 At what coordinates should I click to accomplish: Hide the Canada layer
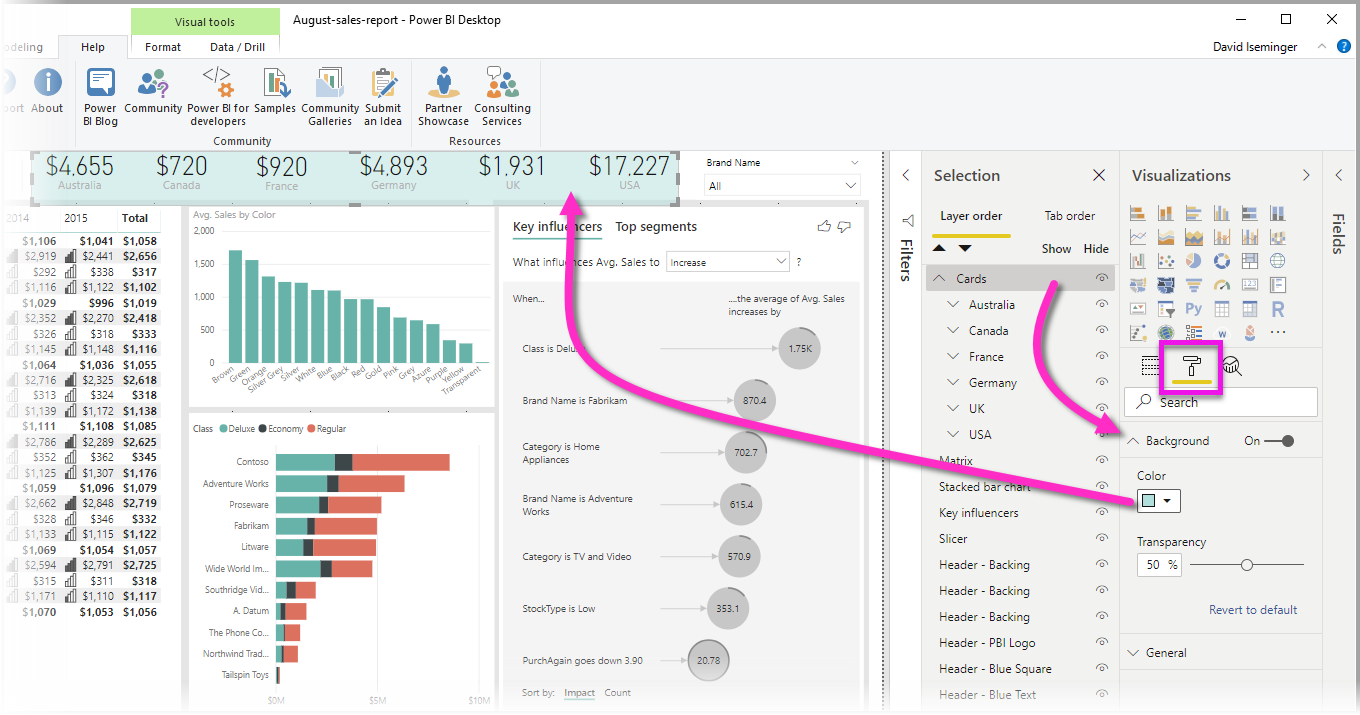[x=1102, y=331]
